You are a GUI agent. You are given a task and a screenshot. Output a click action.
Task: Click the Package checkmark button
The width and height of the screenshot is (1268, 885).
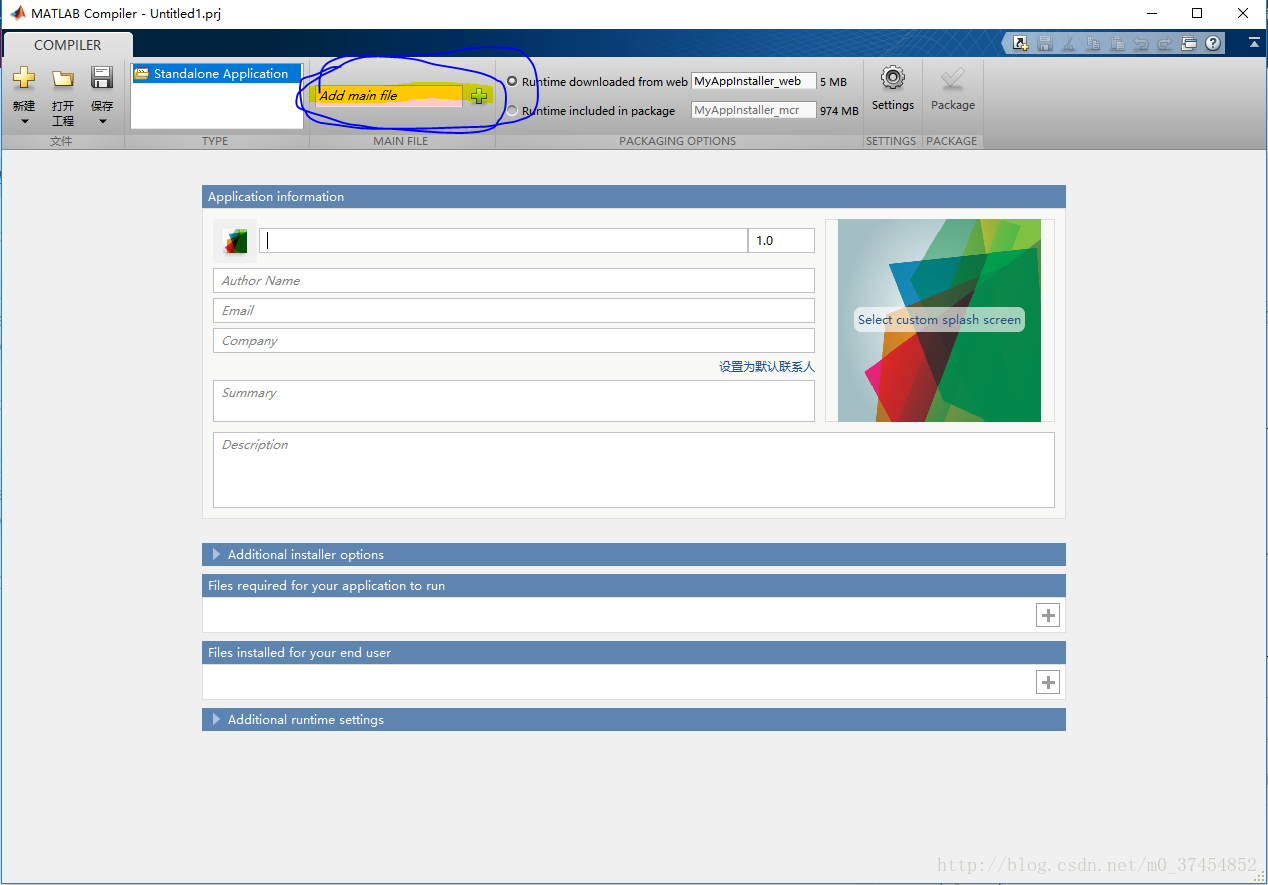[953, 89]
